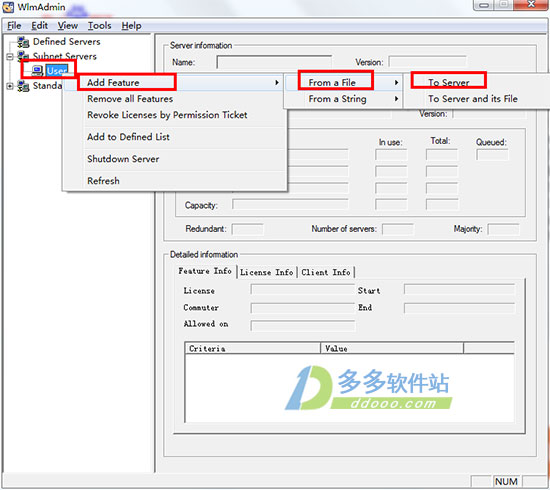Expand the Standalone tree node
Screen dimensions: 550x490
[9, 86]
